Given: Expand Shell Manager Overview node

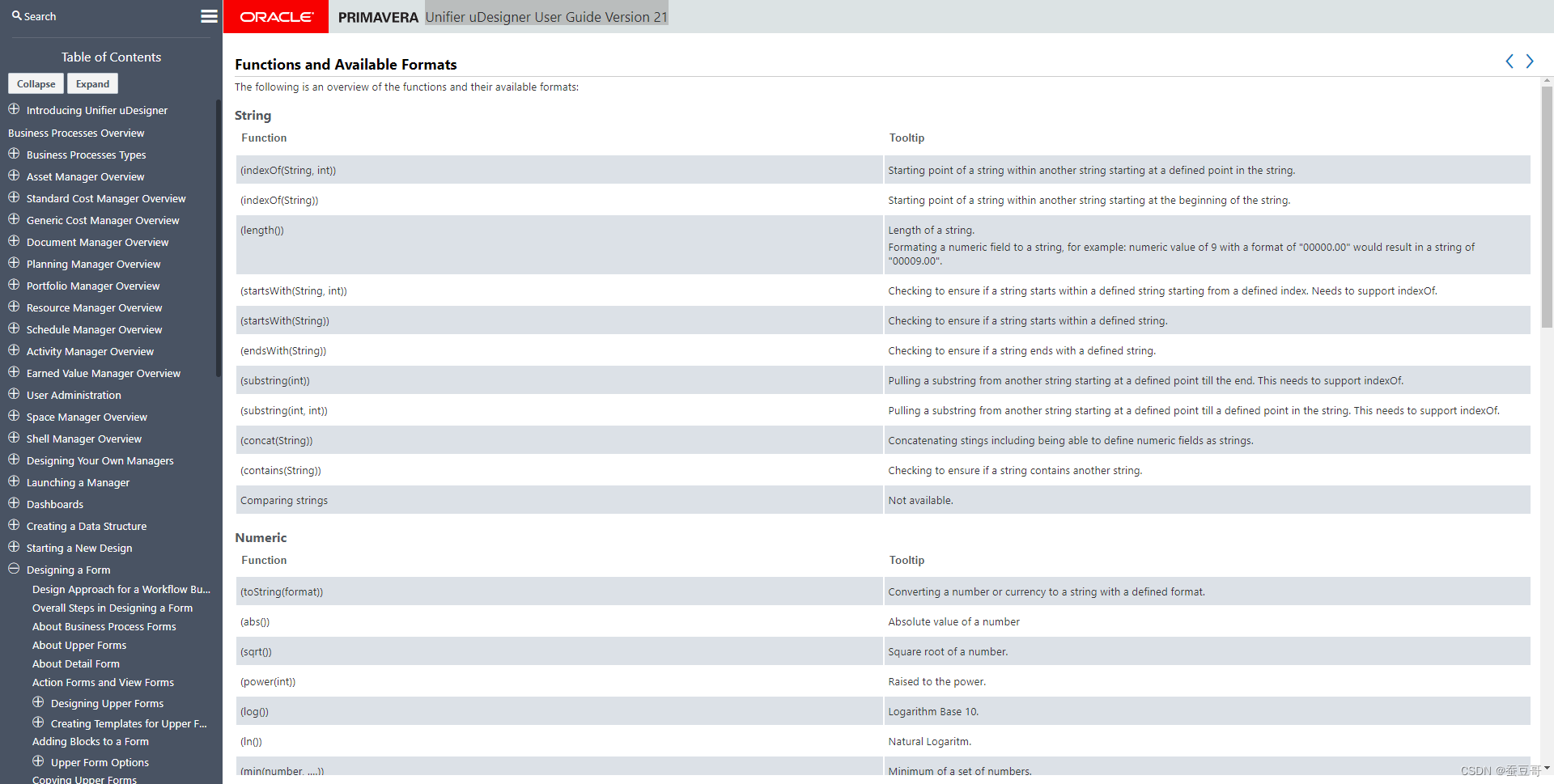Looking at the screenshot, I should pyautogui.click(x=14, y=438).
